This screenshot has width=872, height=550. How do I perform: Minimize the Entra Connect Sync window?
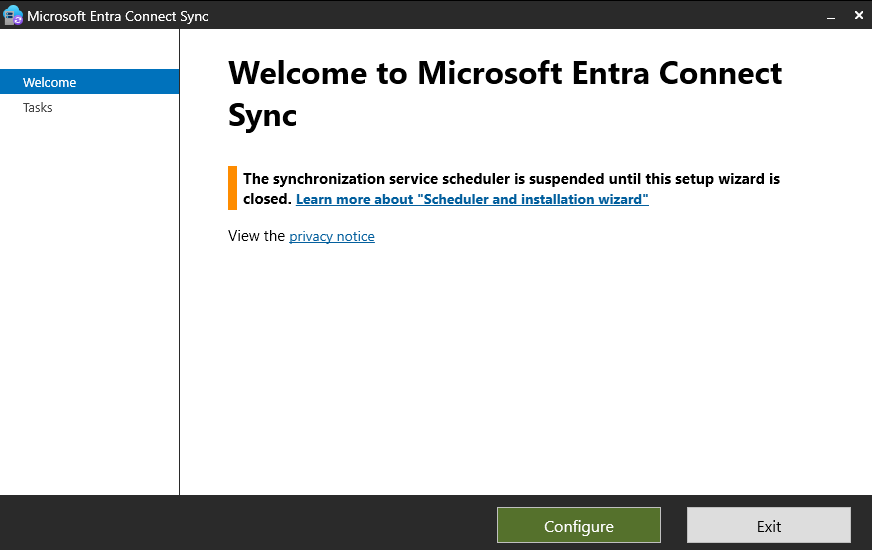pos(830,16)
